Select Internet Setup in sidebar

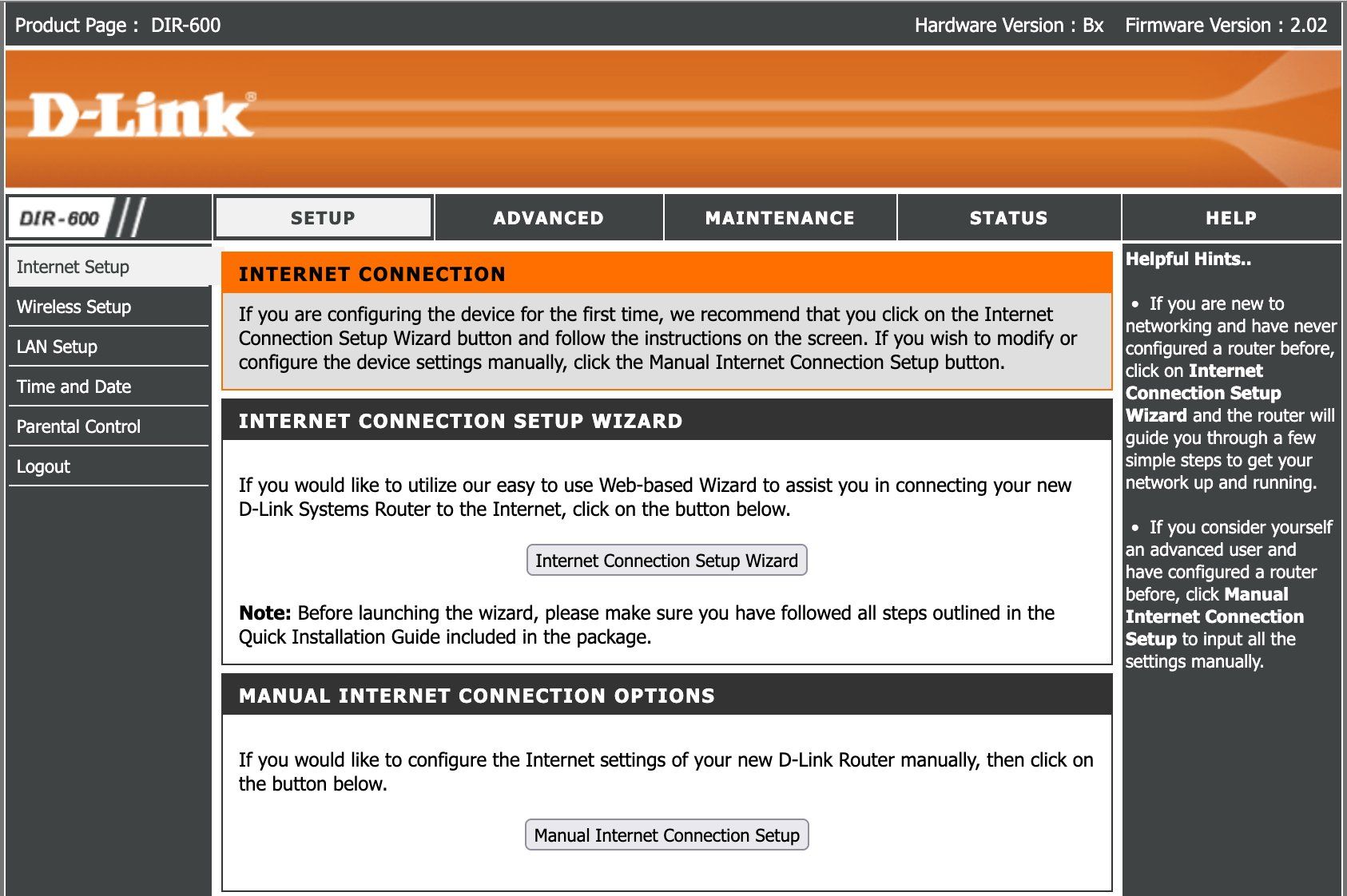tap(109, 267)
